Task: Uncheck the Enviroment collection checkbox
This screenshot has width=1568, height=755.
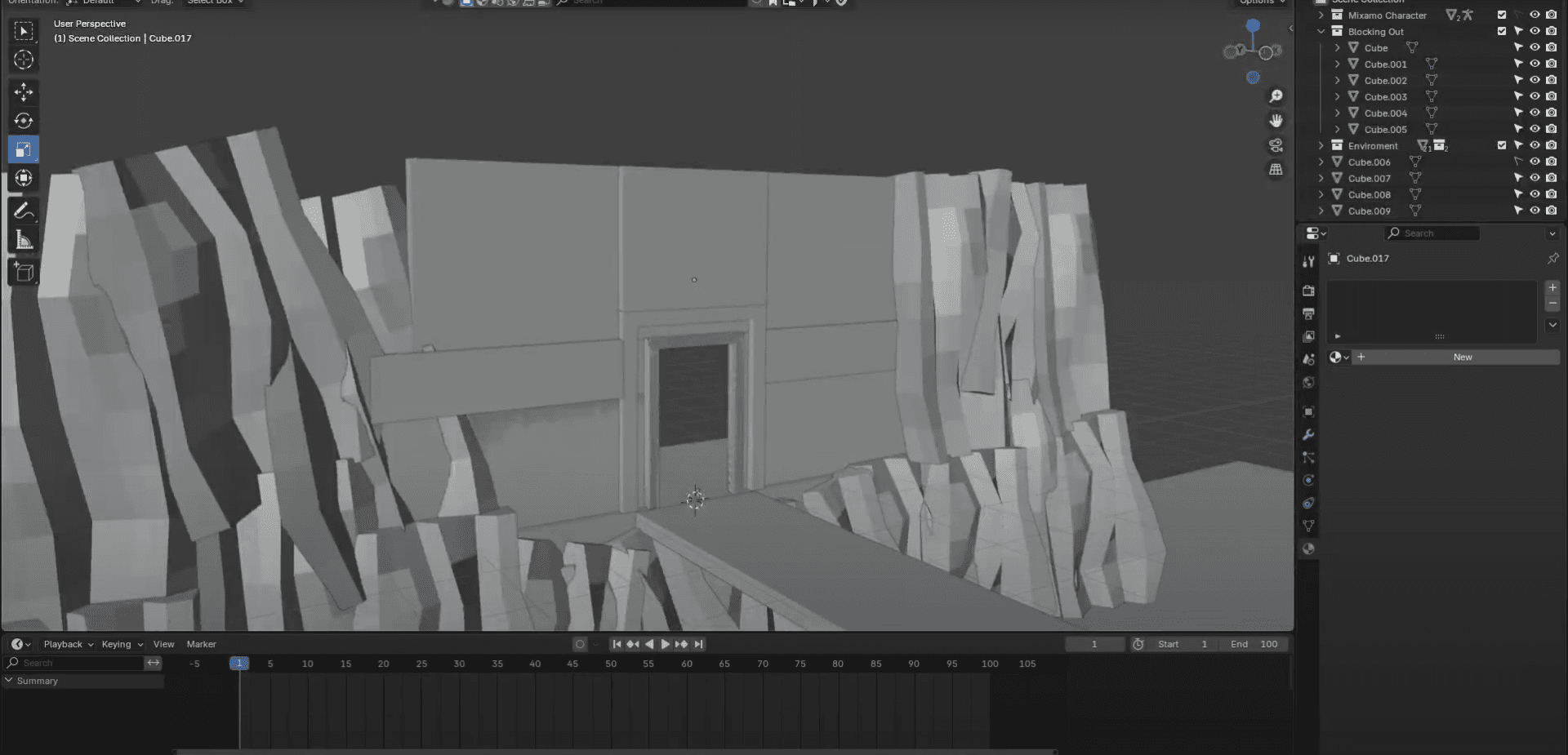Action: tap(1501, 145)
